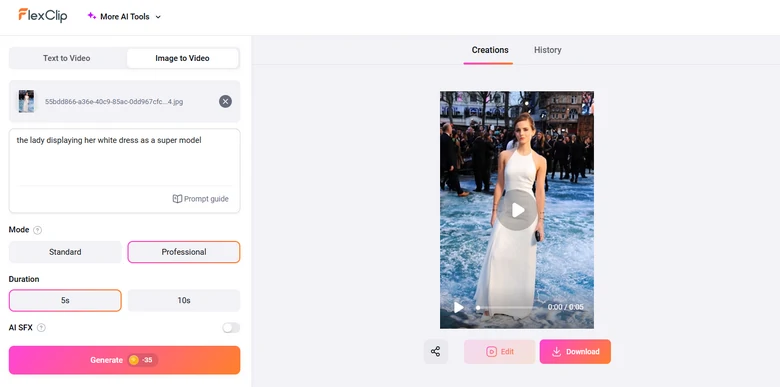The width and height of the screenshot is (780, 387).
Task: Open the History tab
Action: pos(548,50)
